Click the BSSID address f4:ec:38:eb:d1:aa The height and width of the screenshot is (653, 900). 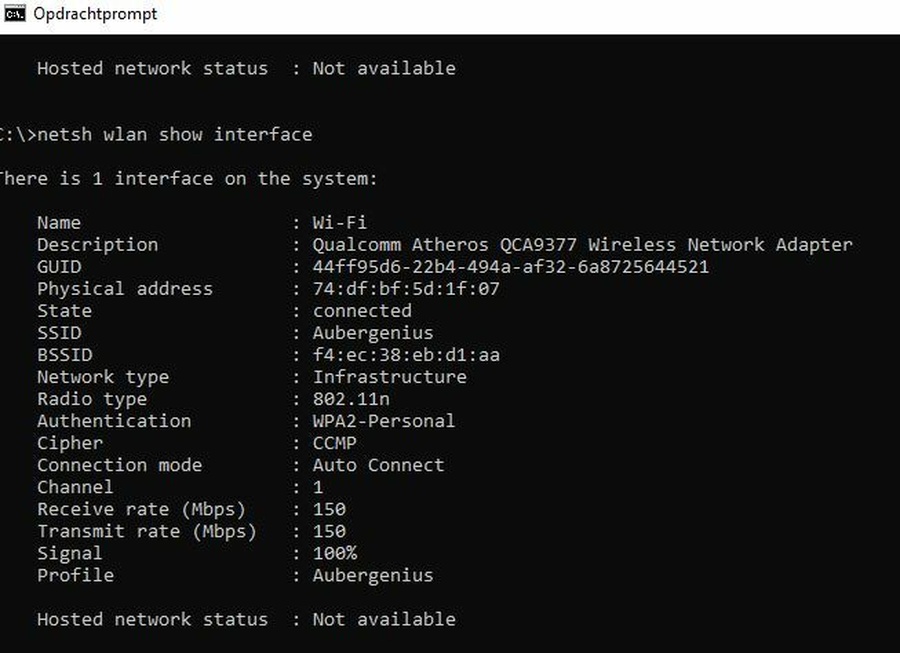(406, 355)
